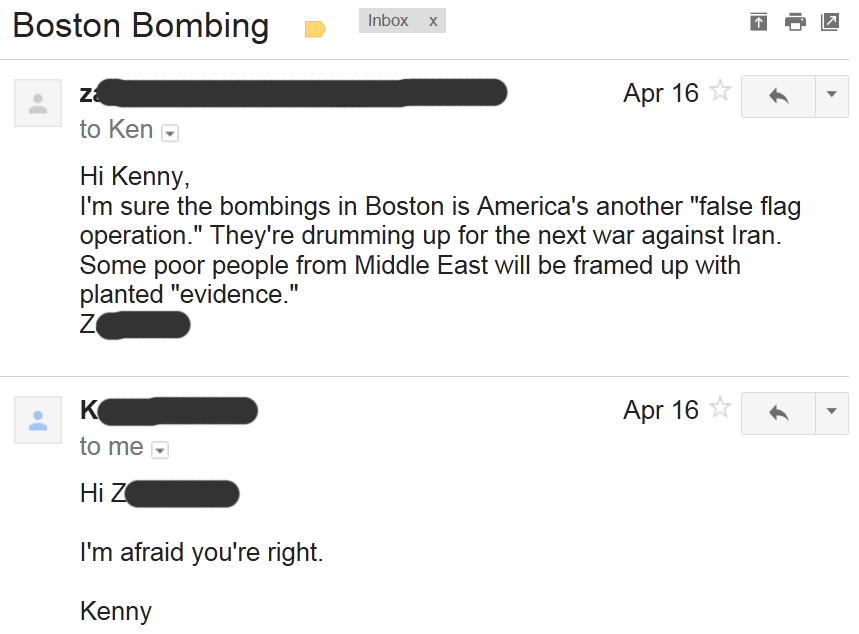Click the second sender's avatar picture
The image size is (859, 634).
[38, 419]
